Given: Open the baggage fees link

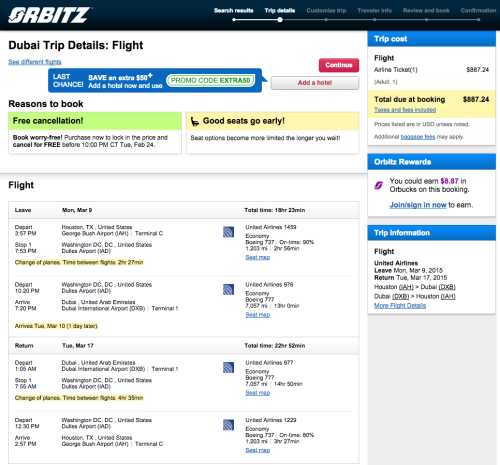Looking at the screenshot, I should pos(418,137).
